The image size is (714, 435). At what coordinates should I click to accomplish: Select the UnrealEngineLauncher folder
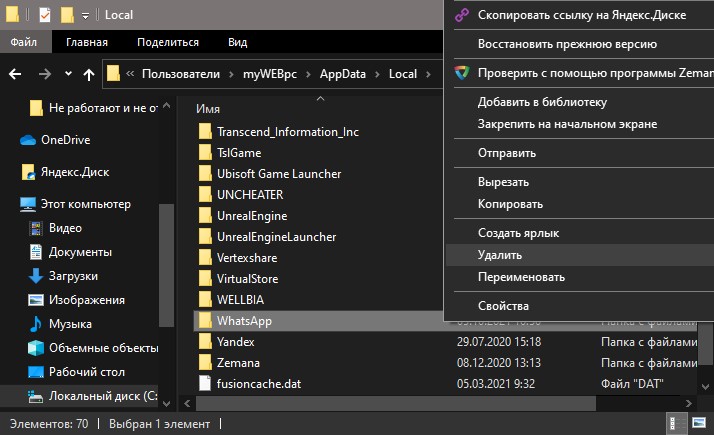[276, 237]
